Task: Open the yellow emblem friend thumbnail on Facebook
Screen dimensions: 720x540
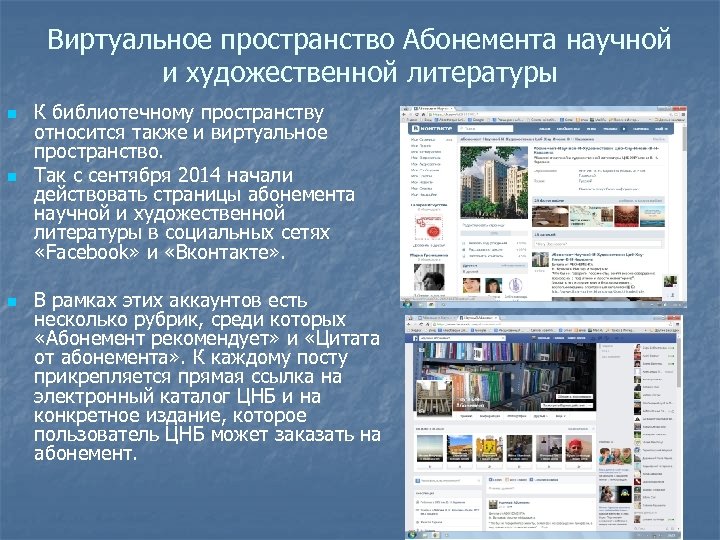Action: coord(489,448)
